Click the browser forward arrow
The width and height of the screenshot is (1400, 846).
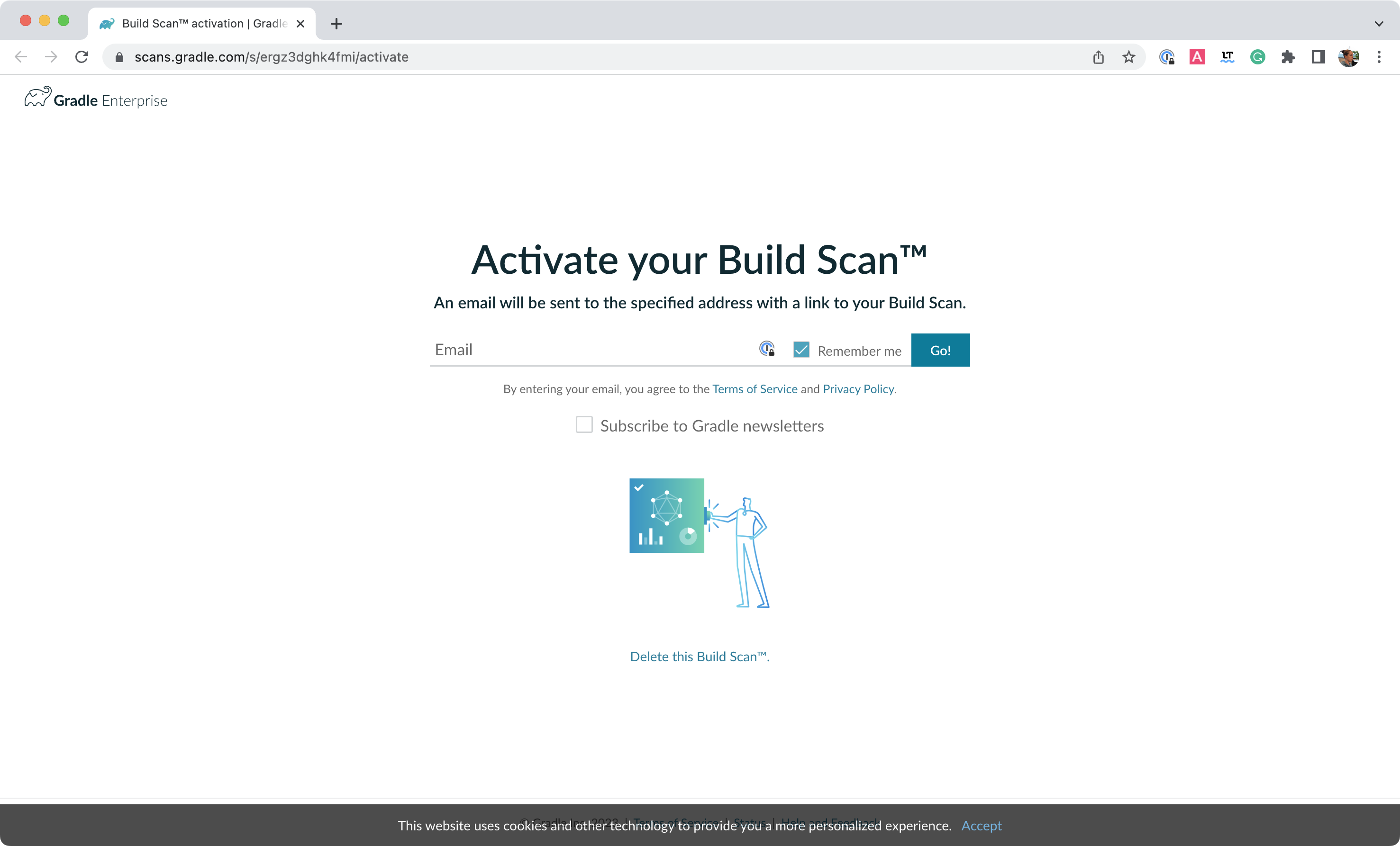(51, 57)
